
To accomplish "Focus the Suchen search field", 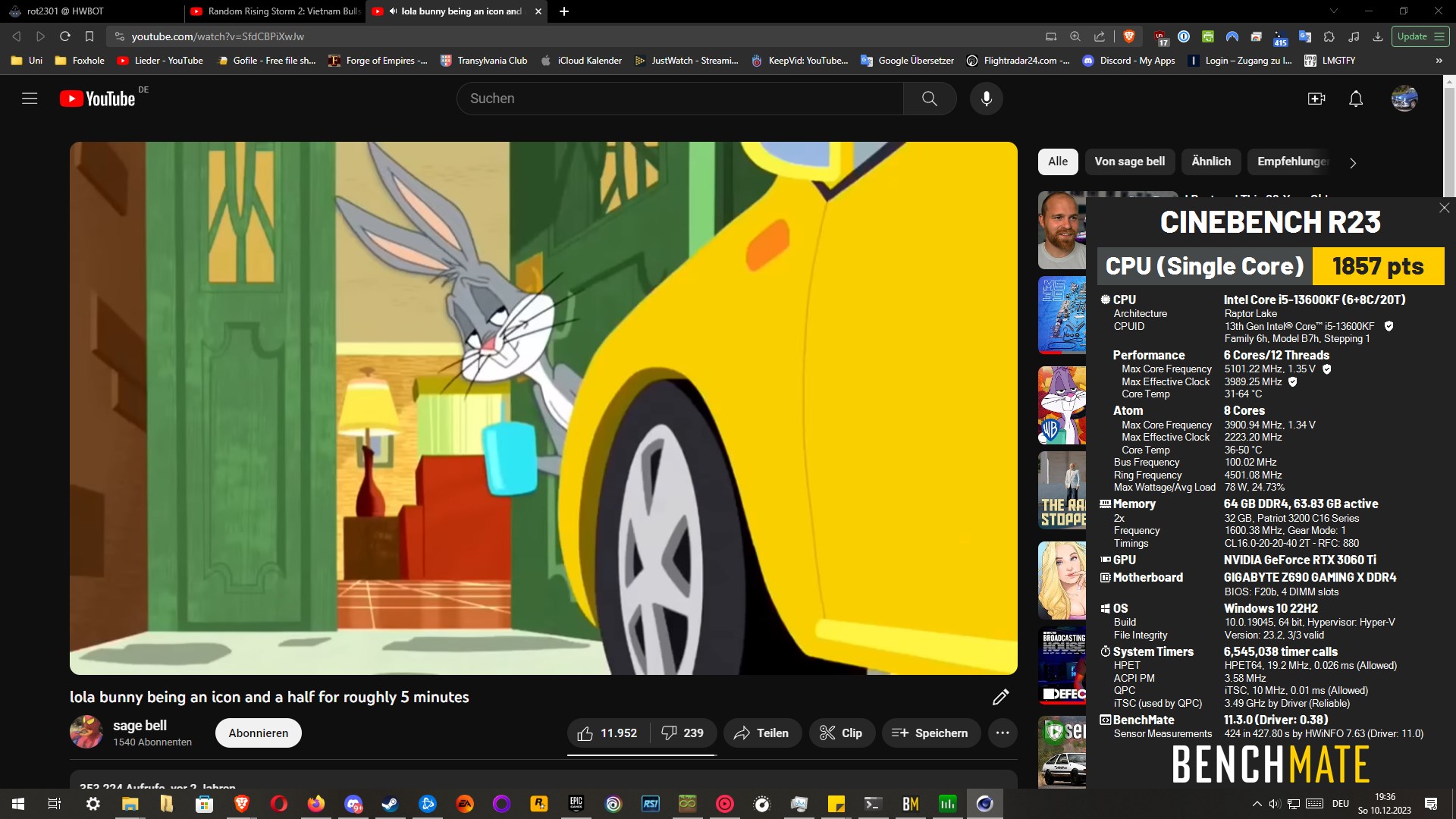I will [x=679, y=99].
